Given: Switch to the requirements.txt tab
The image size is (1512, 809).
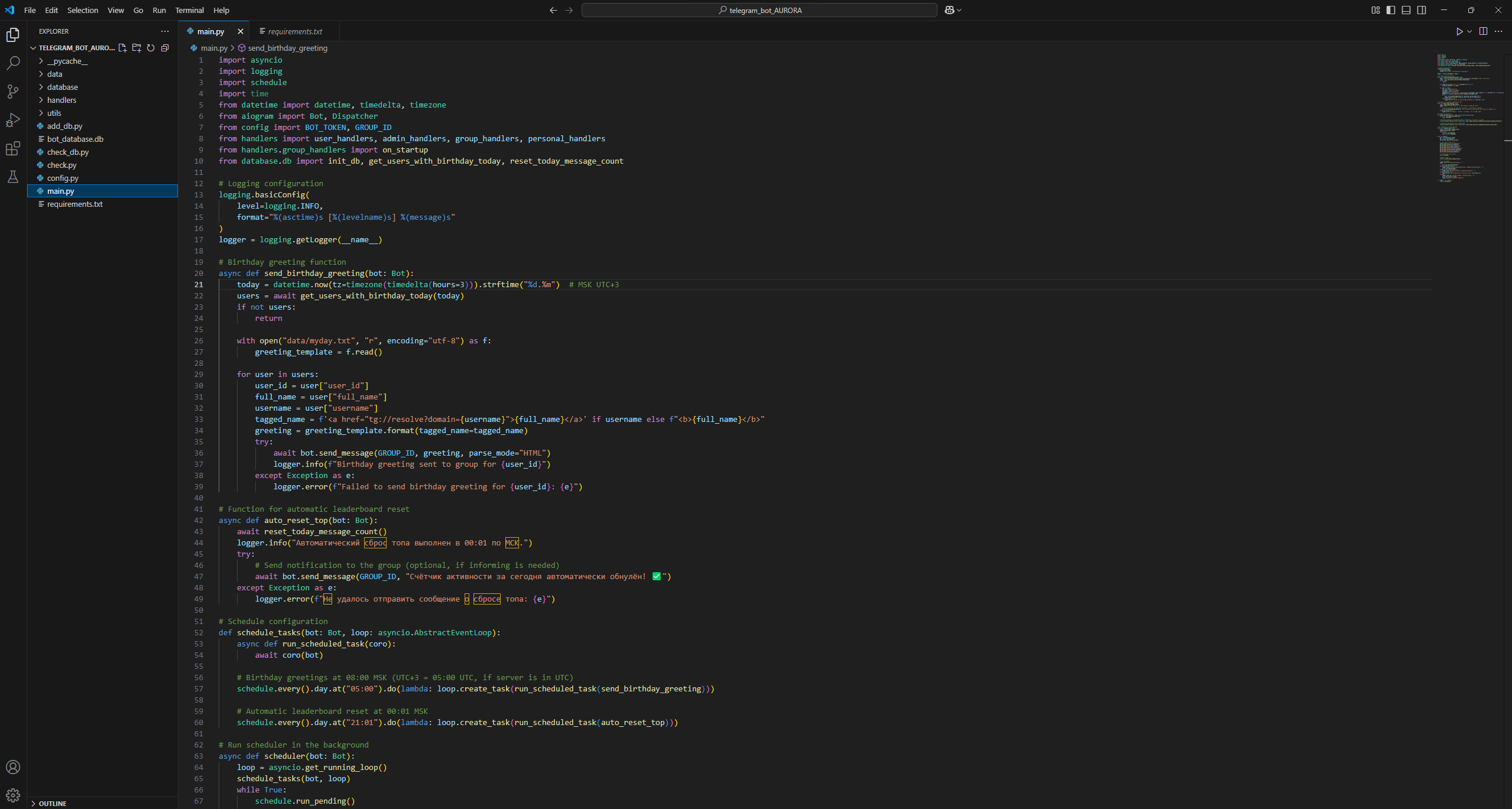Looking at the screenshot, I should pos(294,31).
